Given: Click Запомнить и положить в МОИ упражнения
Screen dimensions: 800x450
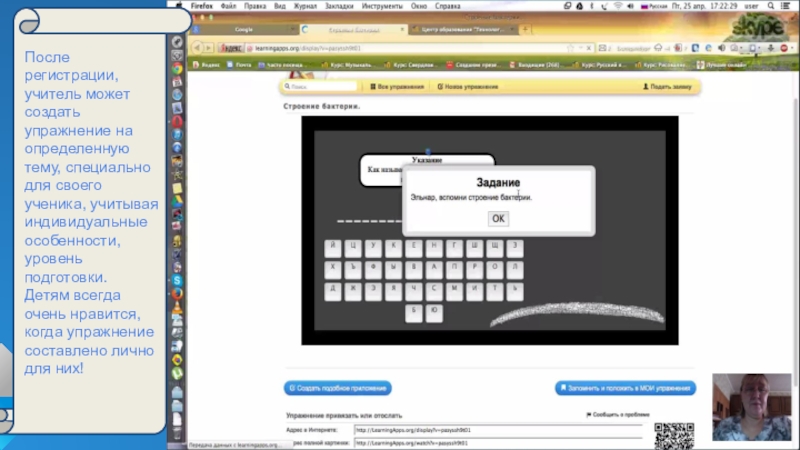Looking at the screenshot, I should click(x=625, y=388).
